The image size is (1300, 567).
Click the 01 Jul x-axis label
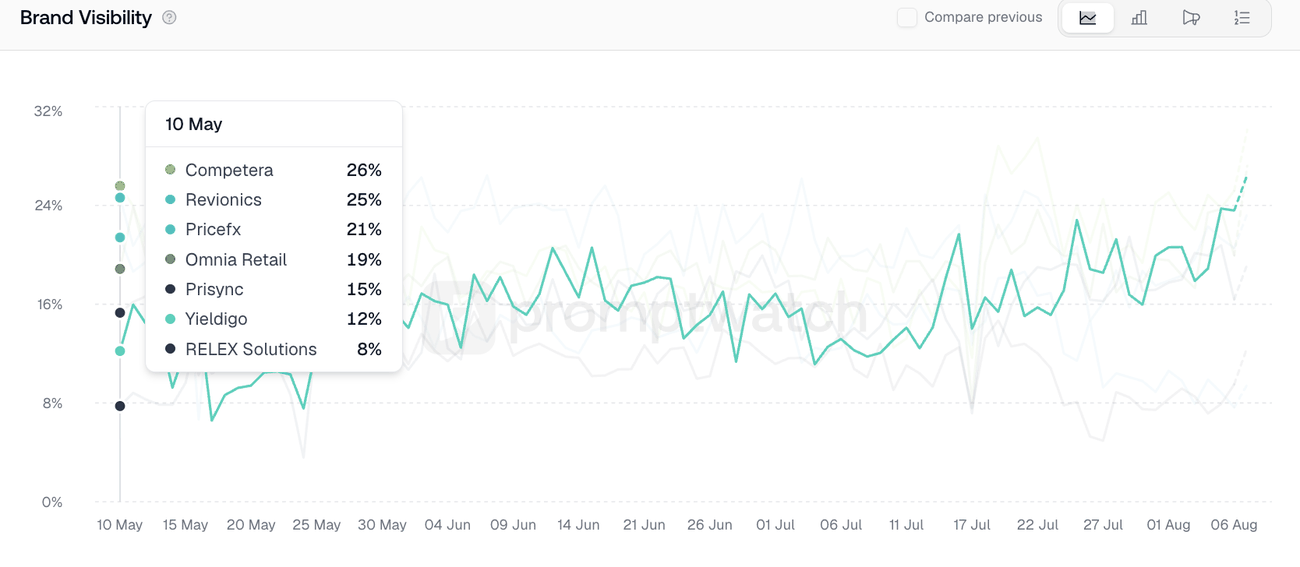click(x=775, y=524)
